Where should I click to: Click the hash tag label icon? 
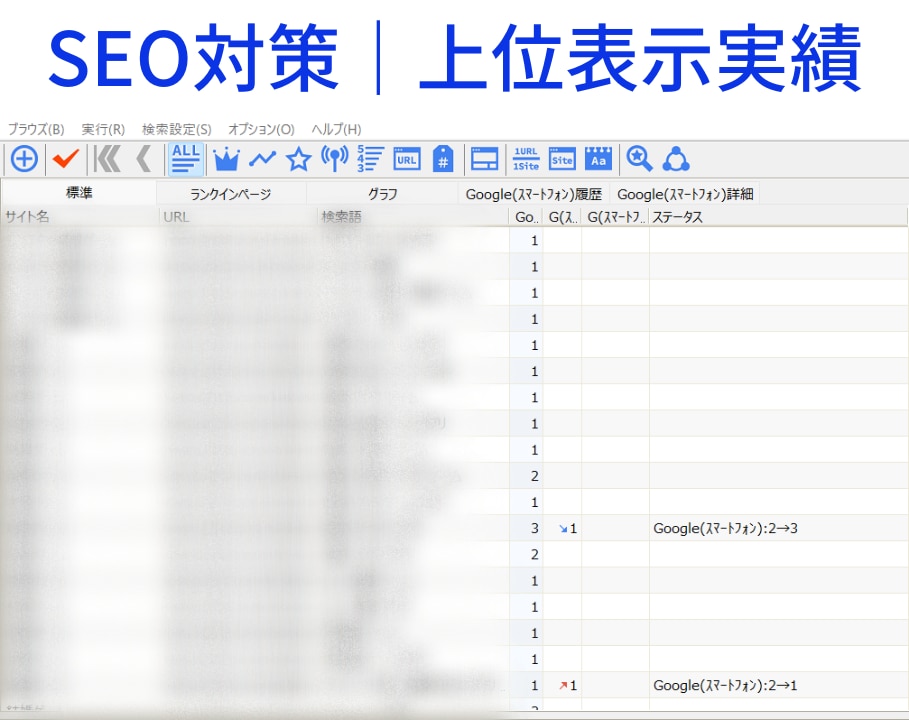click(443, 159)
